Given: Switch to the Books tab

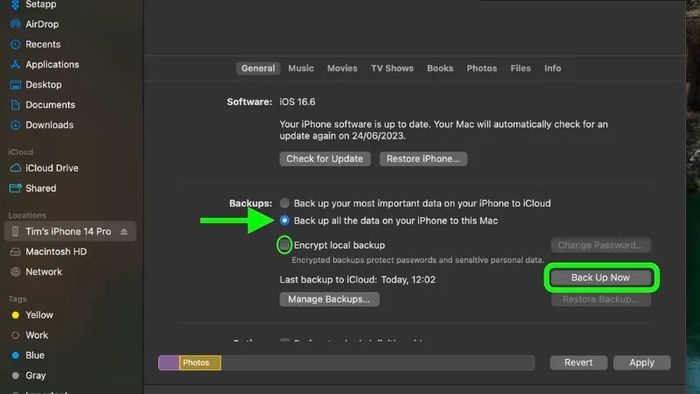Looking at the screenshot, I should tap(440, 68).
